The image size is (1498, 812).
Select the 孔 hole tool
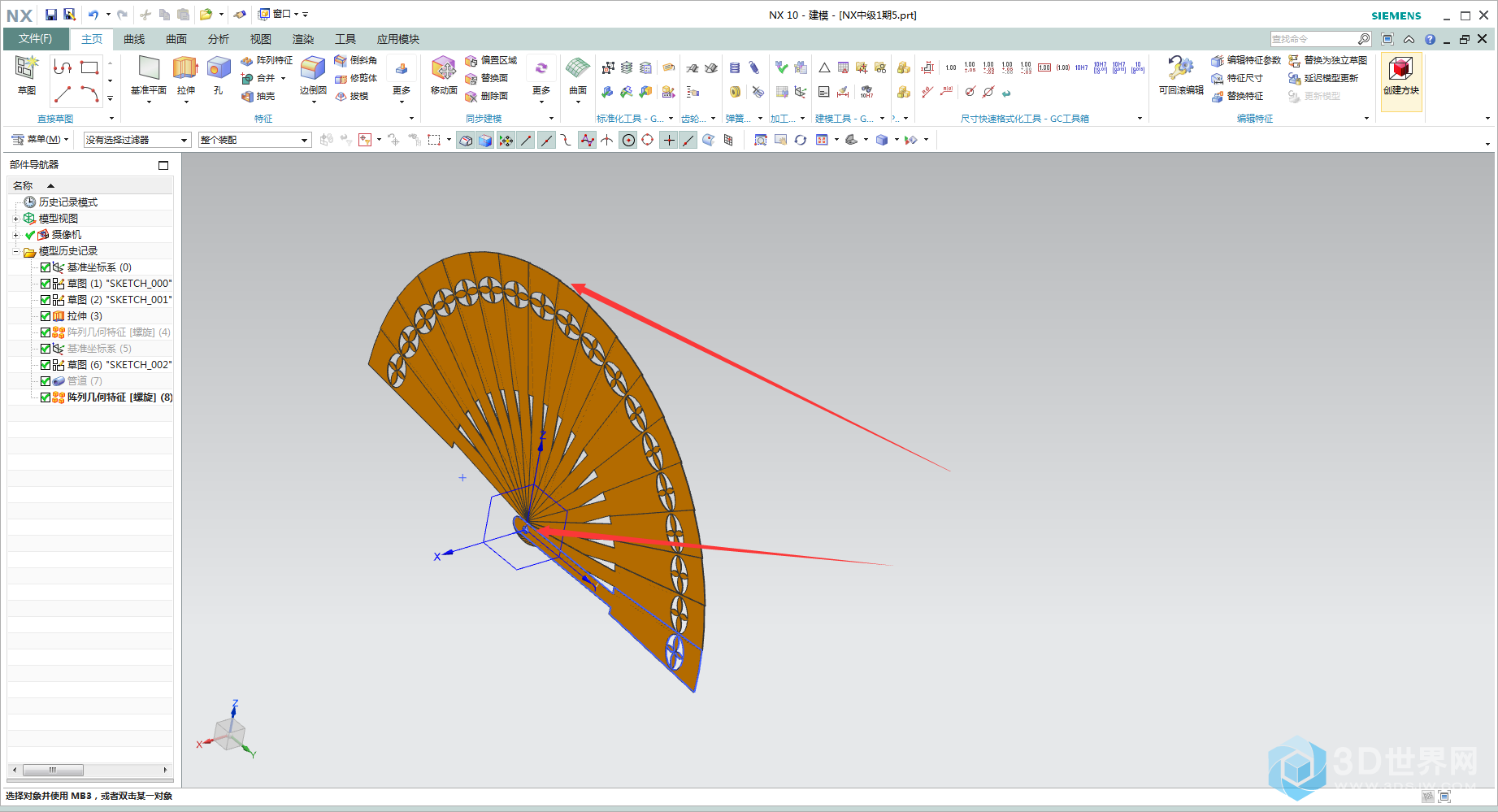219,75
